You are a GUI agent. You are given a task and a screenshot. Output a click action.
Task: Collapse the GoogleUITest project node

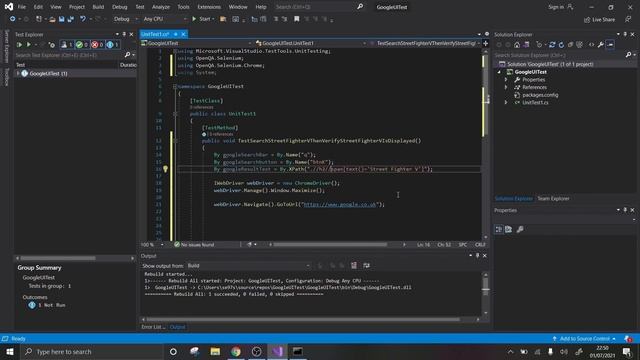499,72
